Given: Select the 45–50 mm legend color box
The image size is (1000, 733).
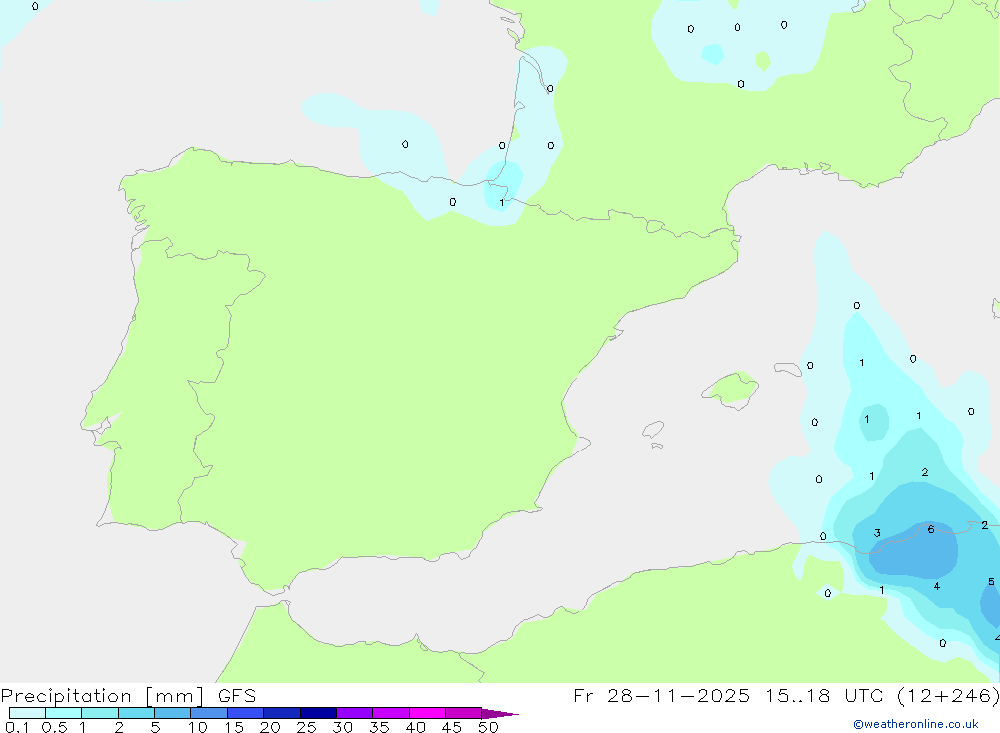Looking at the screenshot, I should coord(463,713).
